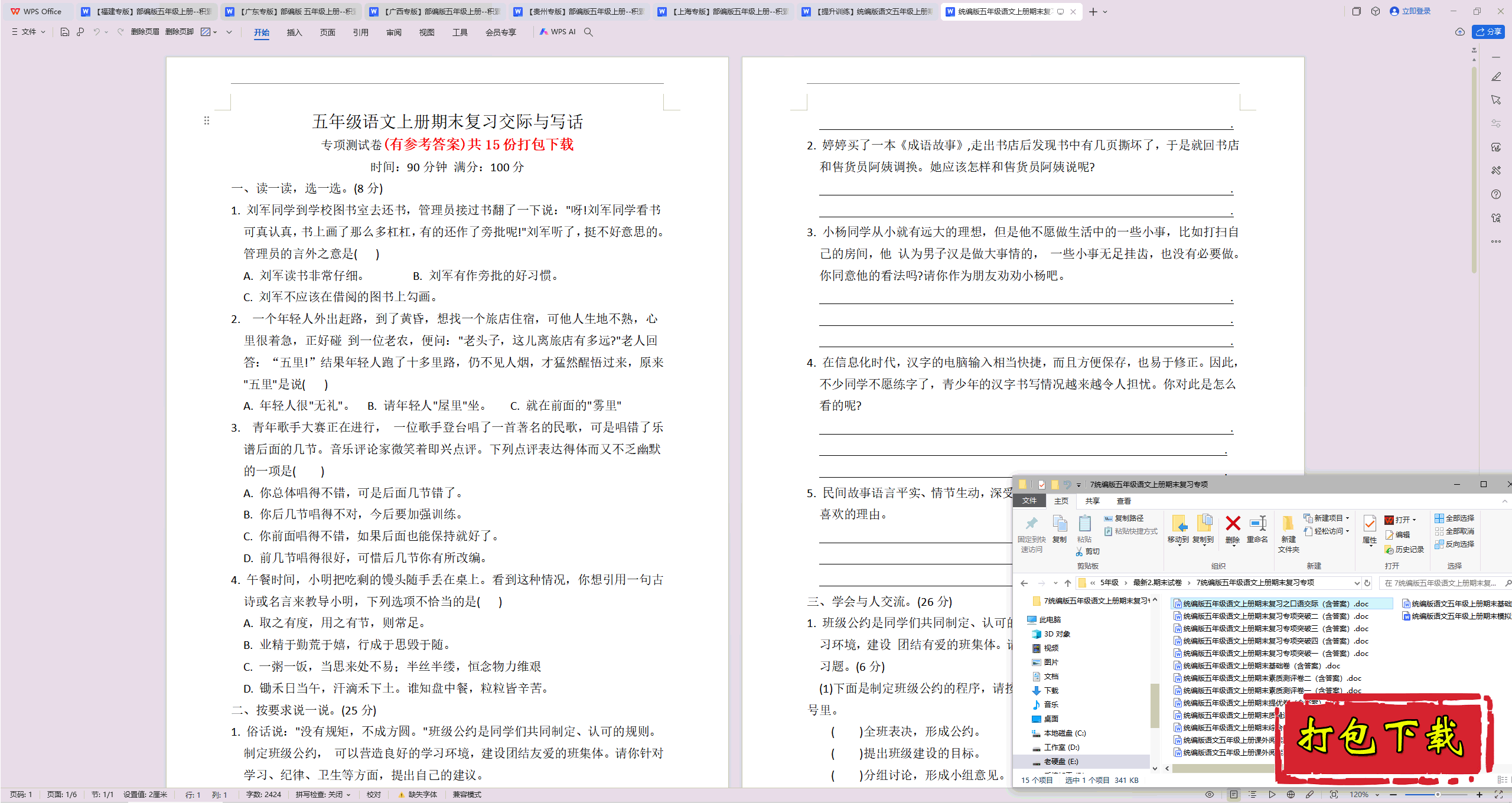Viewport: 1512px width, 803px height.
Task: Click the play slideshow icon in status bar
Action: click(1272, 795)
